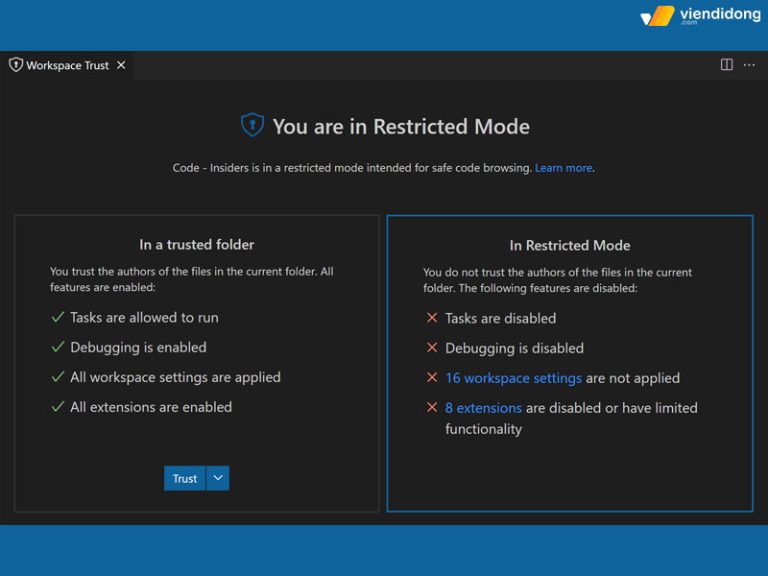Open the Learn more link
Screen dimensions: 768x576
tap(563, 168)
